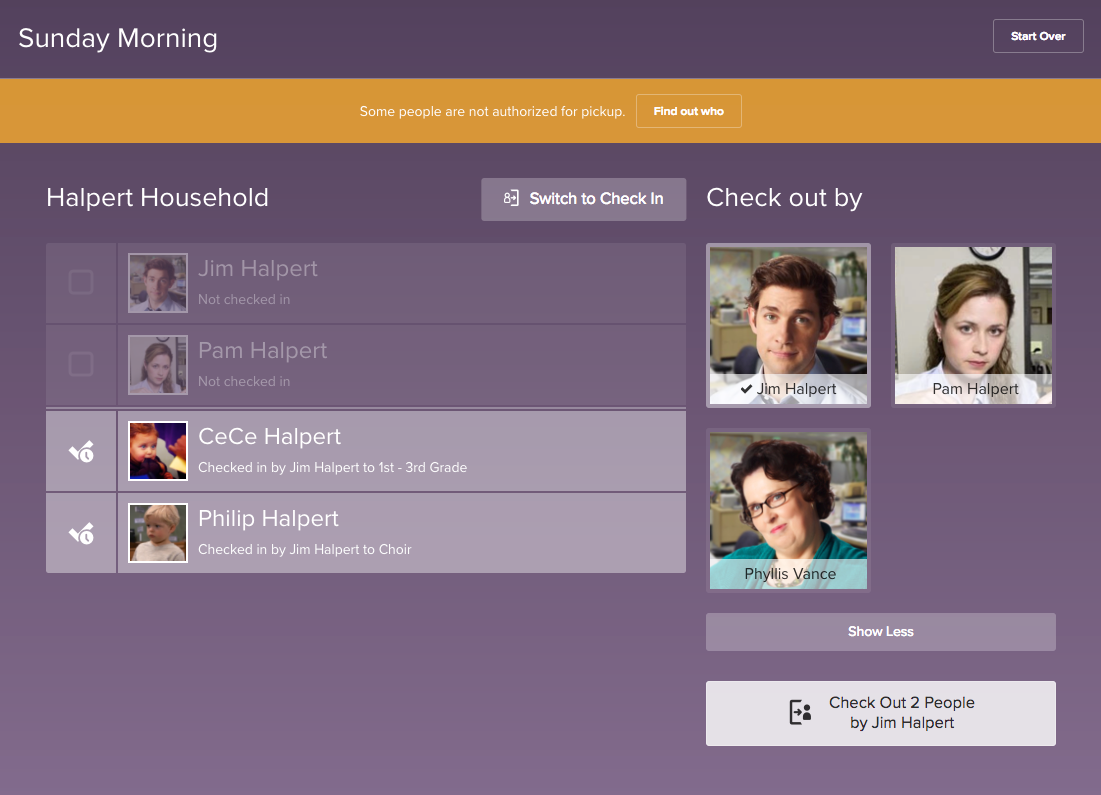Click the exit icon in Check Out 2 People button
1101x795 pixels.
pyautogui.click(x=800, y=713)
